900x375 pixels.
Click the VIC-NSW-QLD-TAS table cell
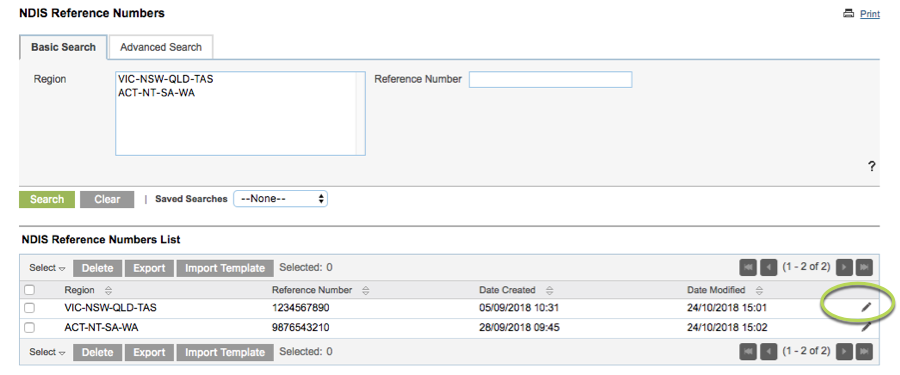[x=110, y=308]
